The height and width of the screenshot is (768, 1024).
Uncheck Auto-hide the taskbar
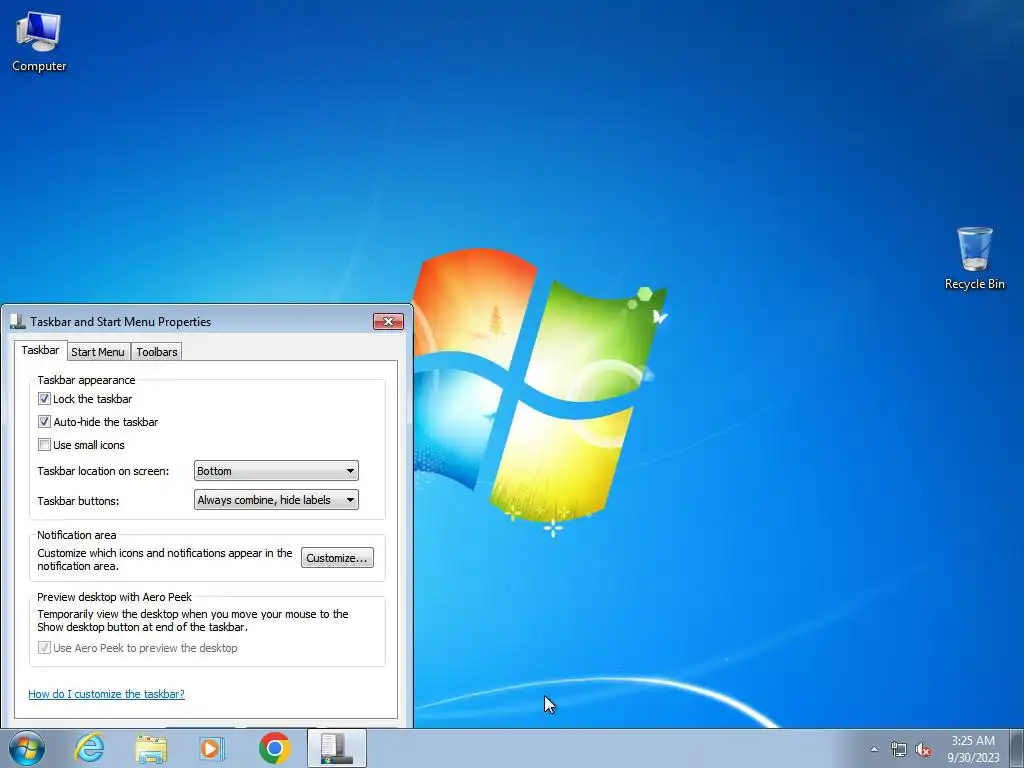(x=44, y=422)
